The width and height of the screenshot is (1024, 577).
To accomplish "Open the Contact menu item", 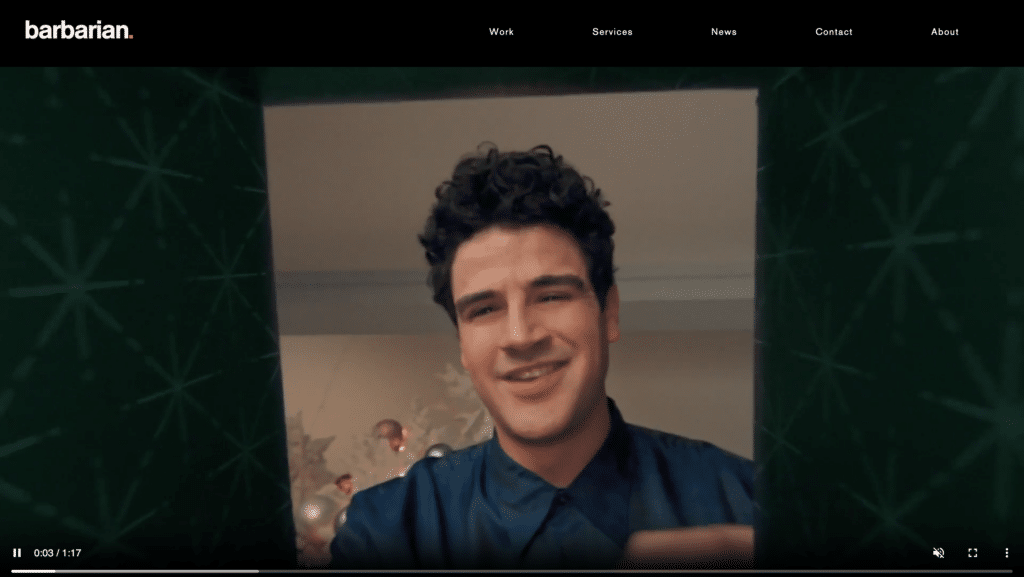I will (x=834, y=31).
